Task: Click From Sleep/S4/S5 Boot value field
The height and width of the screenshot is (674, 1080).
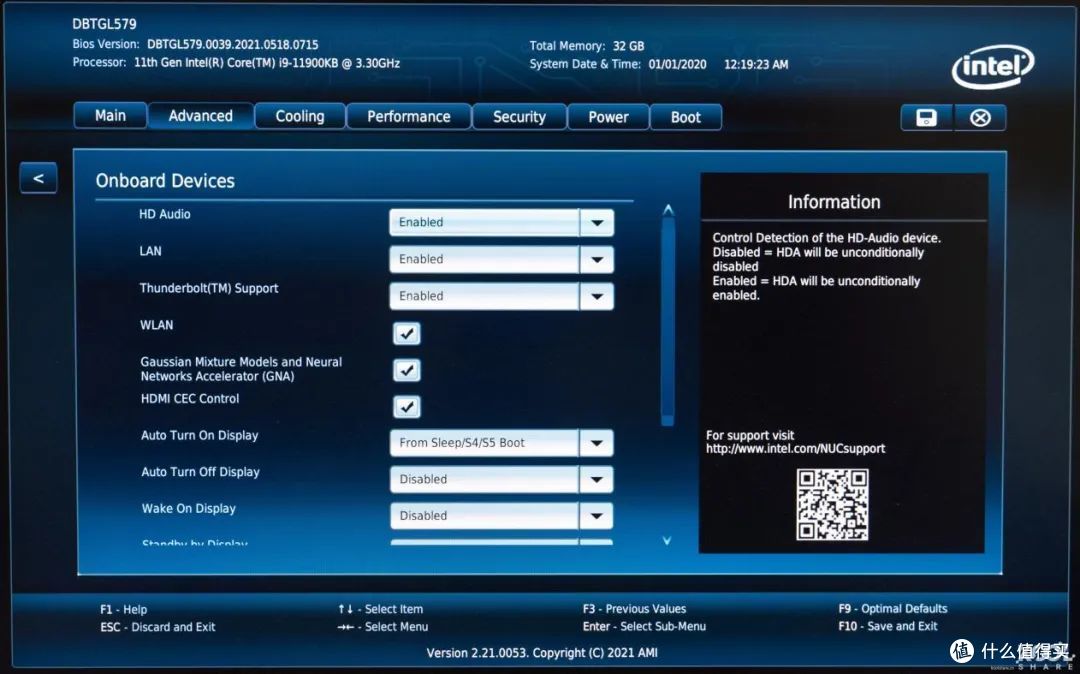Action: pos(484,443)
